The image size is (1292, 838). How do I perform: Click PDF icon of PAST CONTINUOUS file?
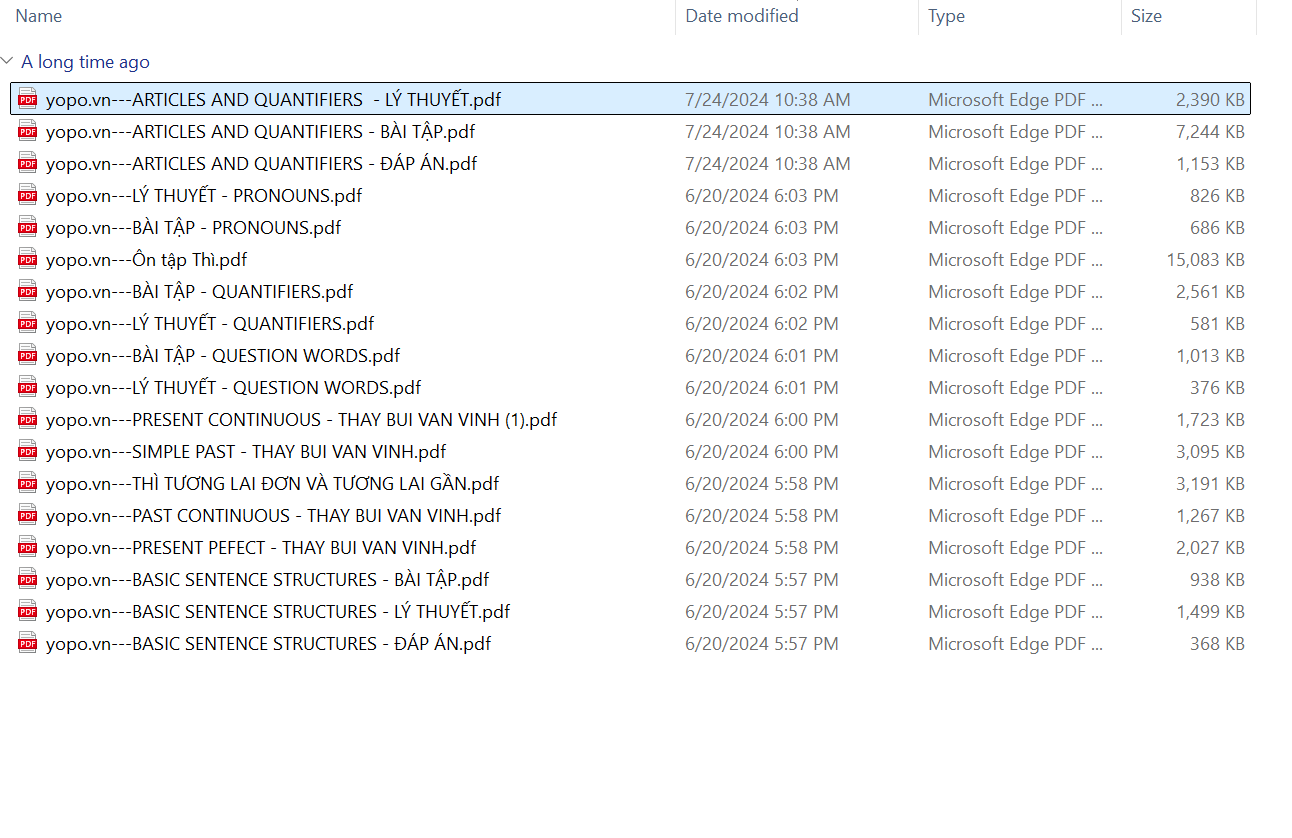[28, 515]
